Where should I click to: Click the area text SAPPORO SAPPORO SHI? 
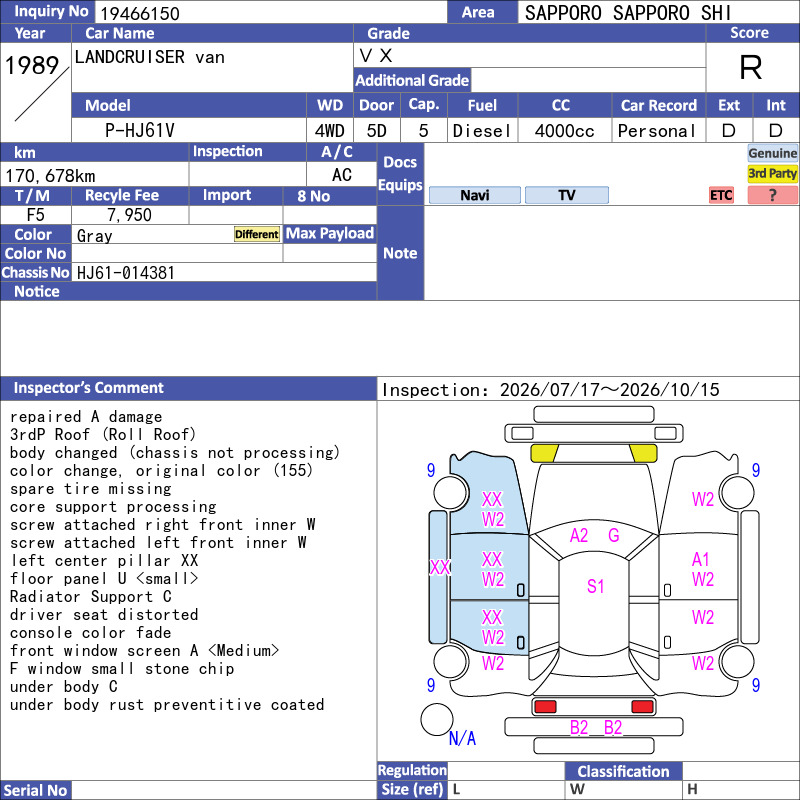tap(628, 13)
